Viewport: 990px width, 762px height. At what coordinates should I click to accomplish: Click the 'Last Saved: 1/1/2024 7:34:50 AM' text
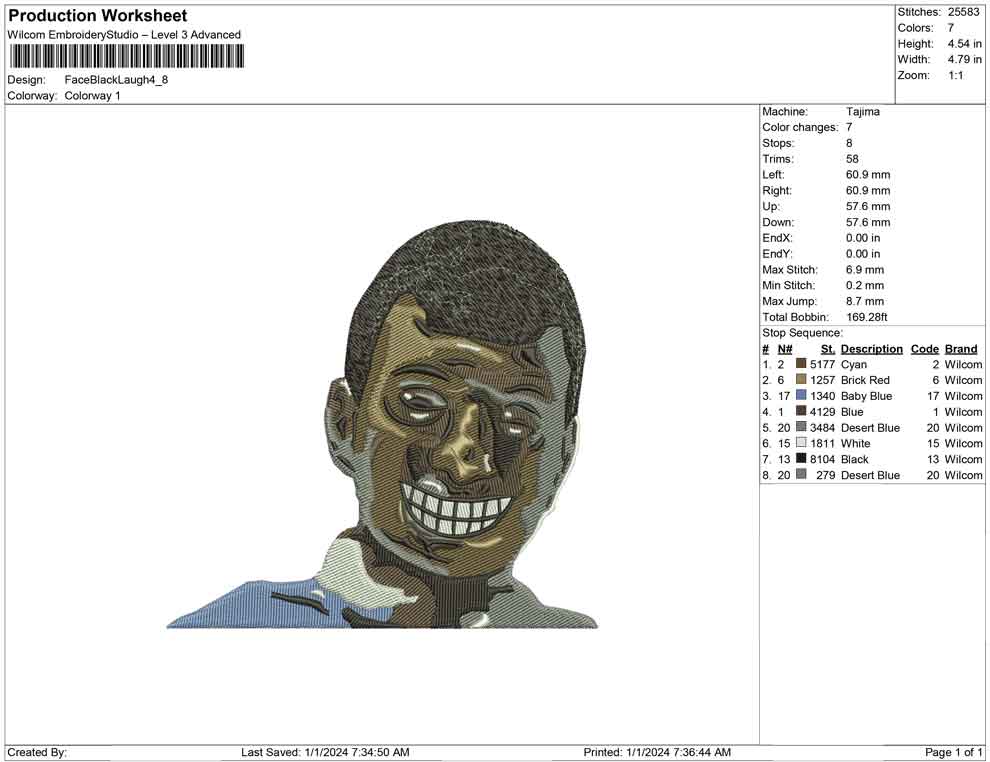tap(325, 752)
